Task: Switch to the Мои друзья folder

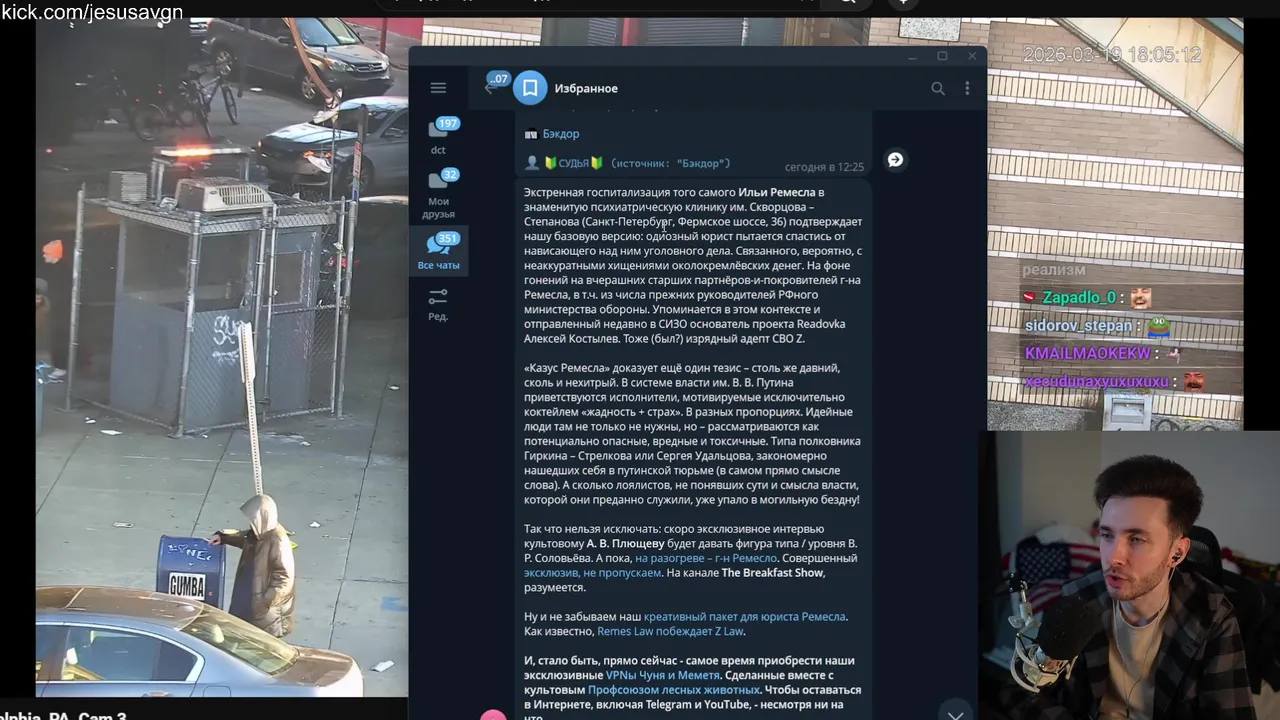Action: pos(439,194)
